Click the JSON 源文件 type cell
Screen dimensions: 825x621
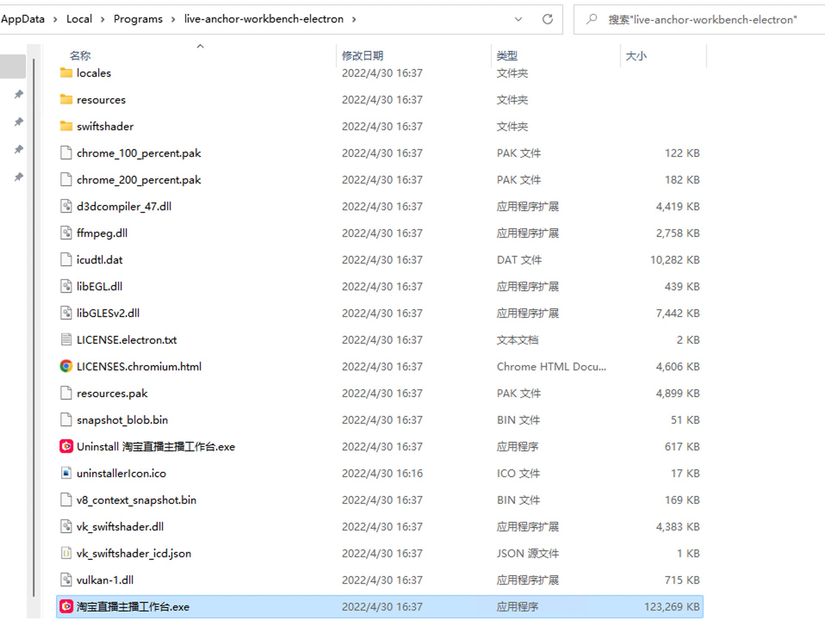point(528,553)
